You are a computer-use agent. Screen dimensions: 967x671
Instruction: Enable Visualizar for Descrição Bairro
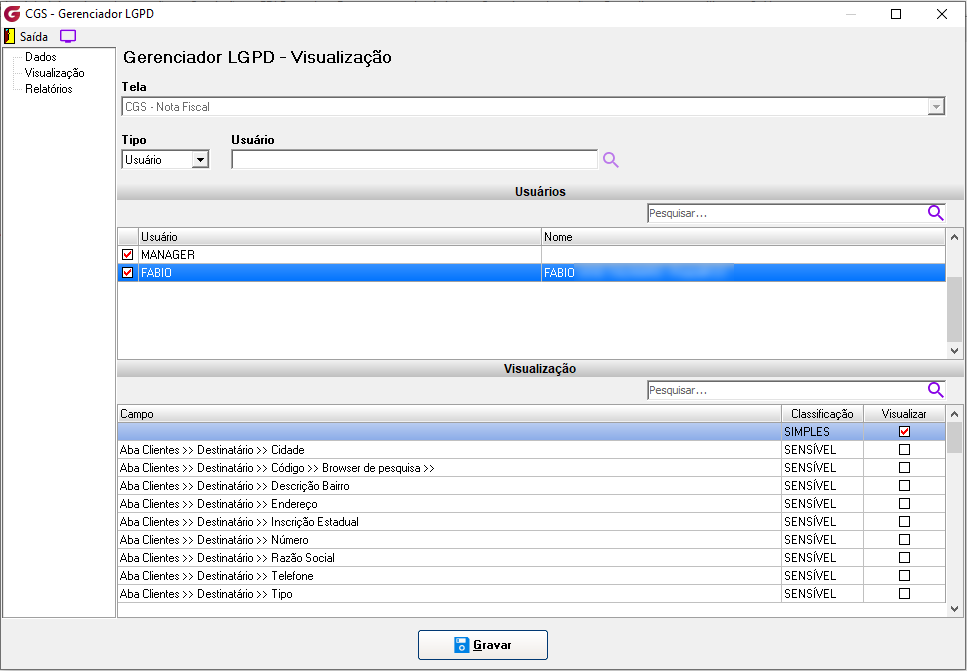(x=904, y=485)
